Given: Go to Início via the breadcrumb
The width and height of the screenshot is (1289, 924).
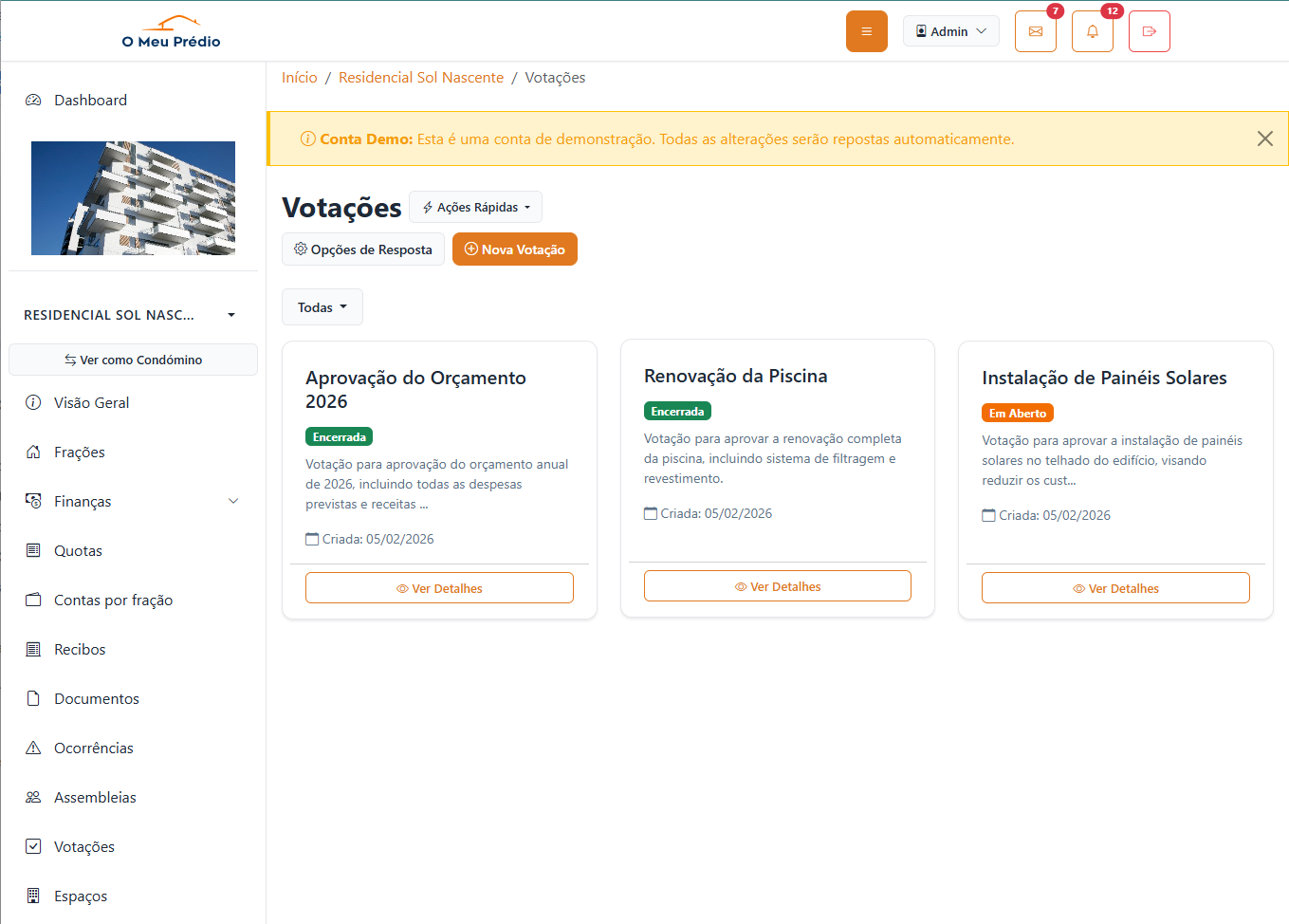Looking at the screenshot, I should [x=299, y=77].
